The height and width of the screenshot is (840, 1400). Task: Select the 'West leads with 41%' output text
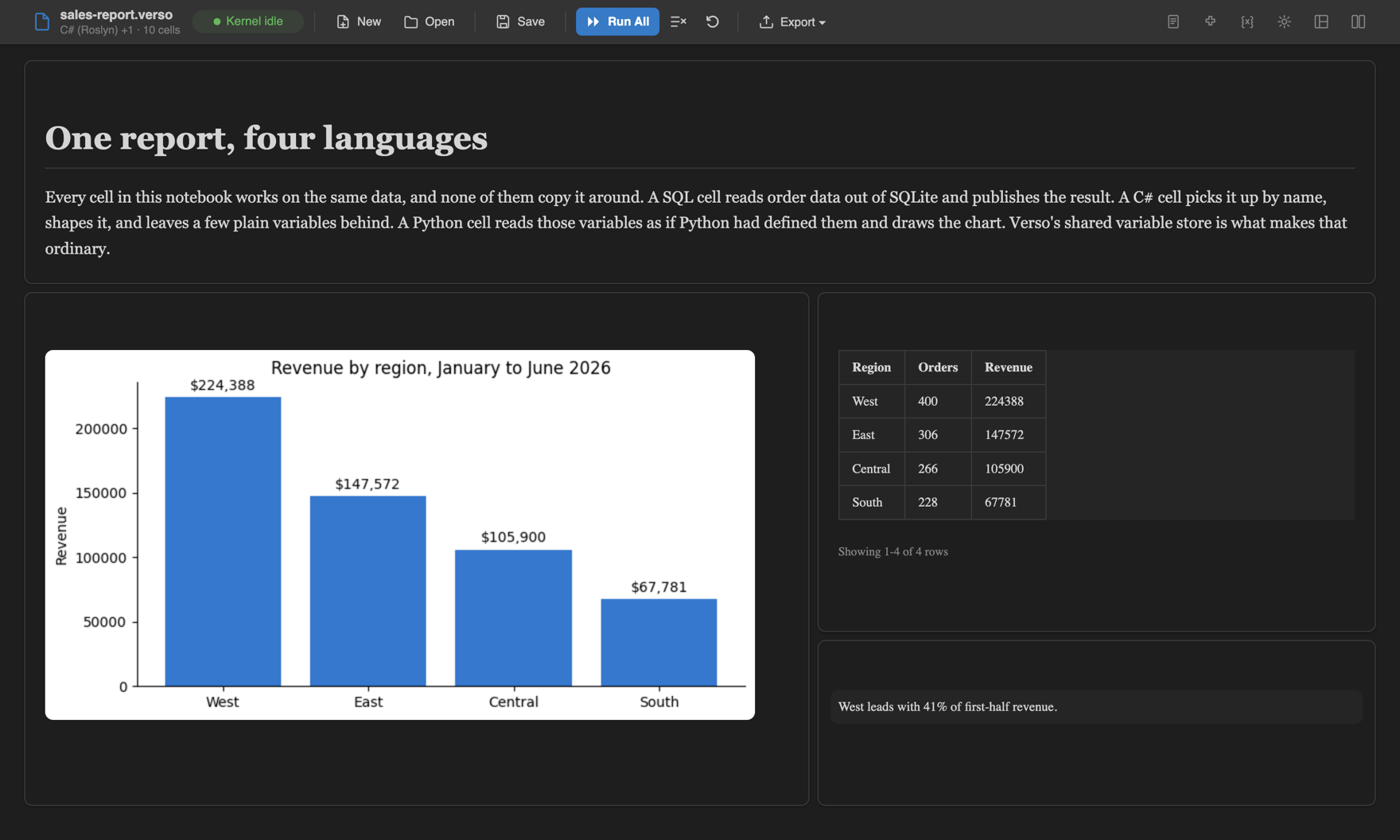pyautogui.click(x=948, y=706)
